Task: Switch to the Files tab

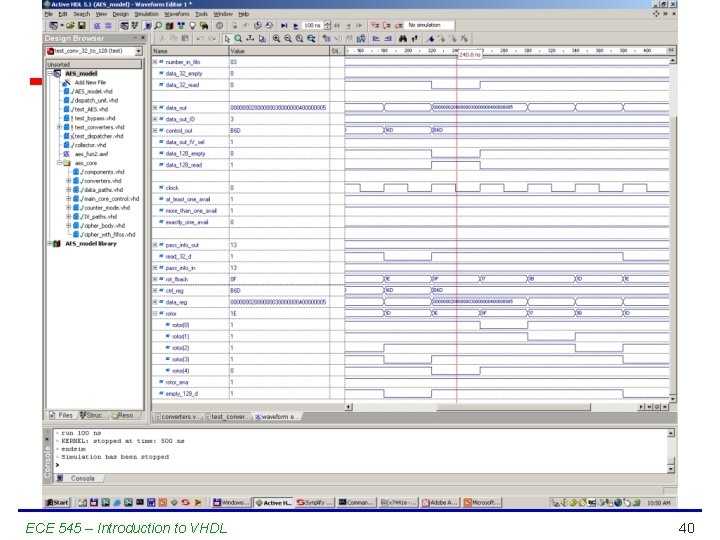Action: (x=62, y=415)
